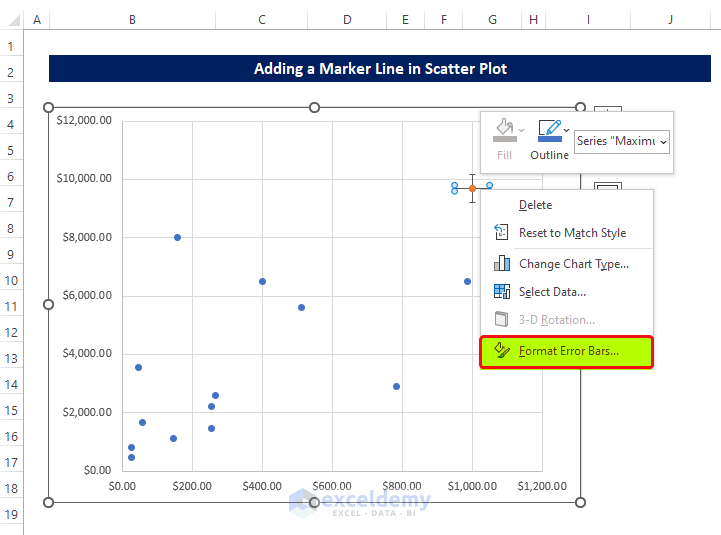Click the Reset to Match Style icon
This screenshot has height=535, width=721.
pos(501,233)
